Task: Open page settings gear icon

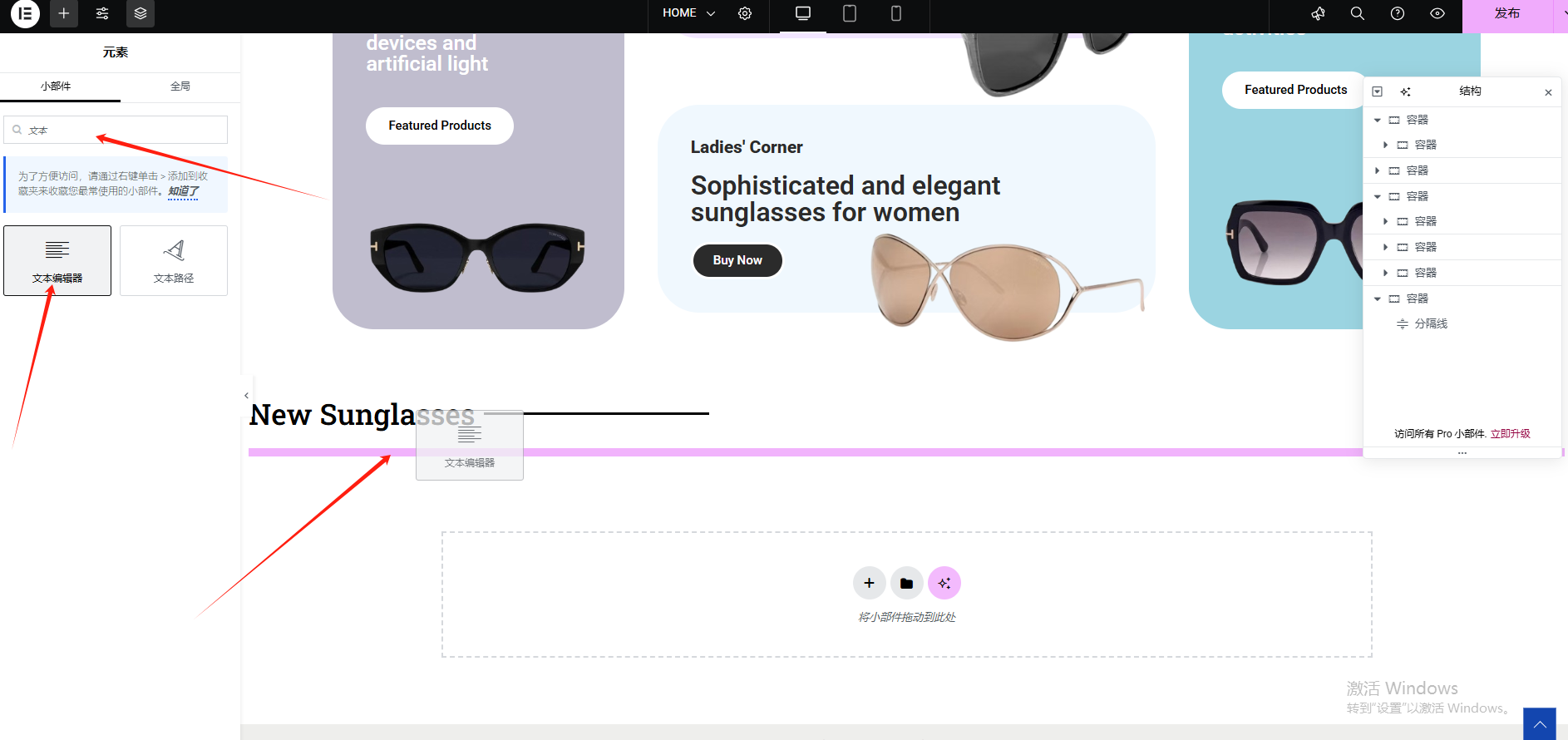Action: pyautogui.click(x=745, y=14)
